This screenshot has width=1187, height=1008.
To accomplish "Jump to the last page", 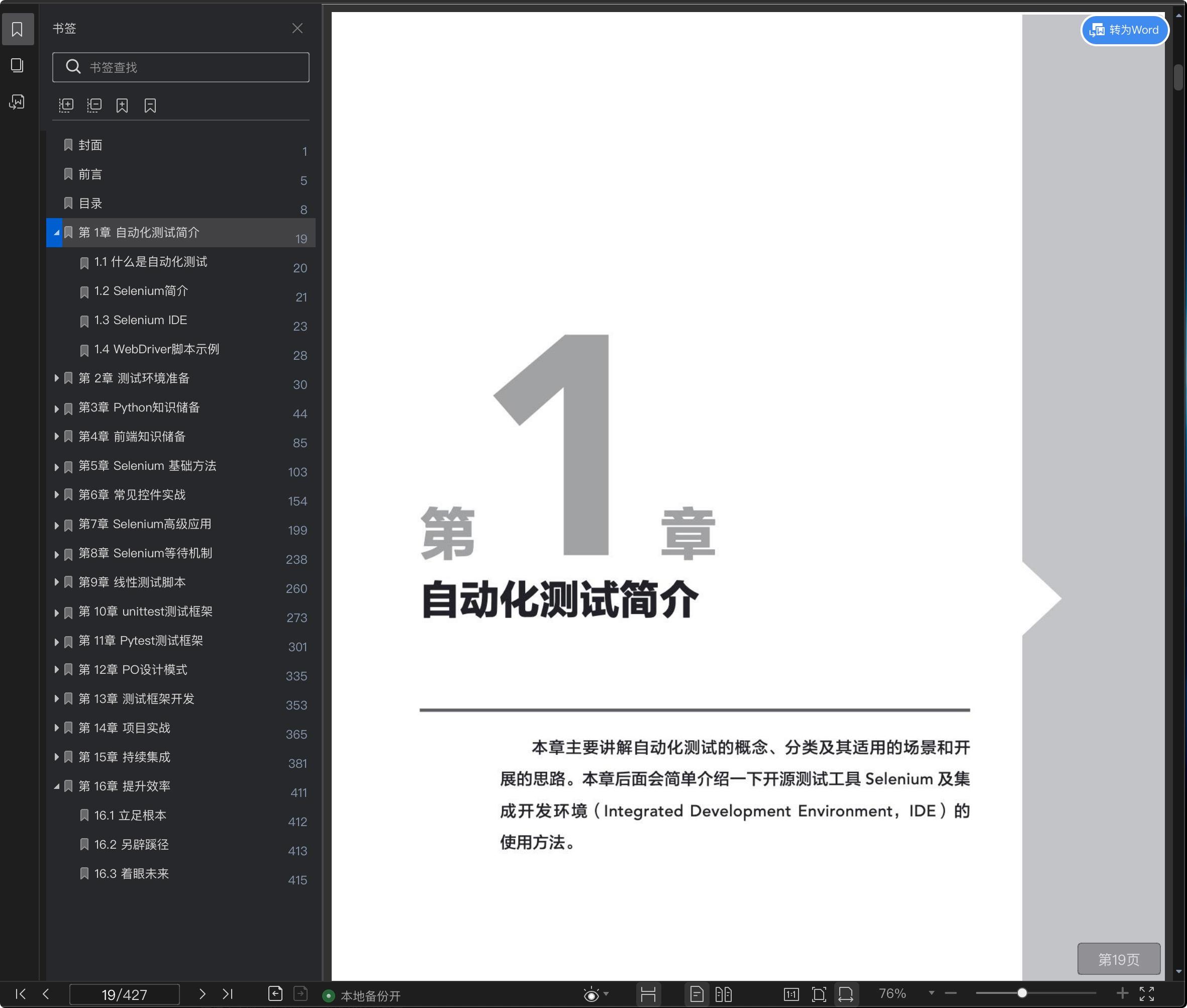I will (228, 994).
